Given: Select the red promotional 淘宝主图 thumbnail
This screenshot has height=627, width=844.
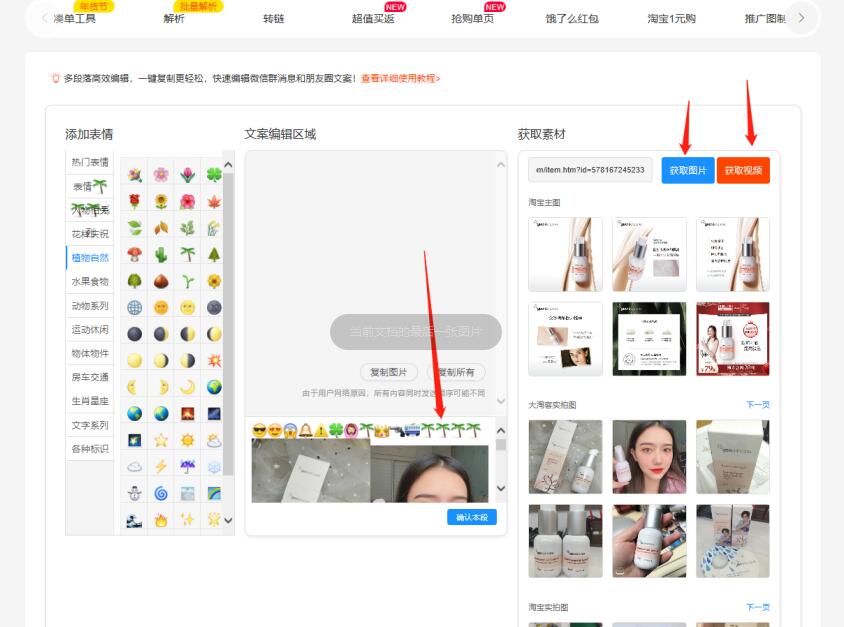Looking at the screenshot, I should click(x=733, y=339).
